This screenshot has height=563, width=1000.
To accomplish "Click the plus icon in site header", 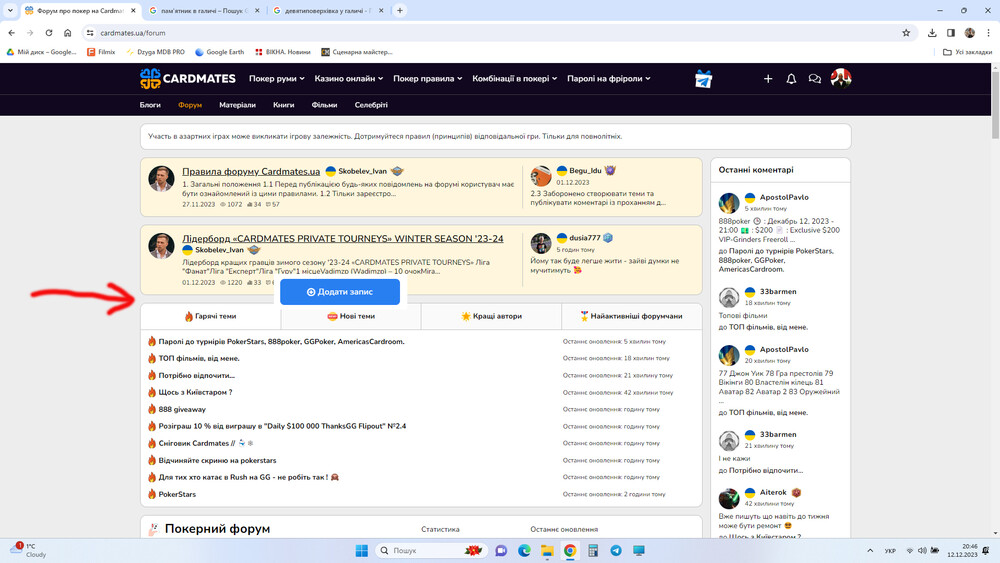I will click(x=768, y=79).
